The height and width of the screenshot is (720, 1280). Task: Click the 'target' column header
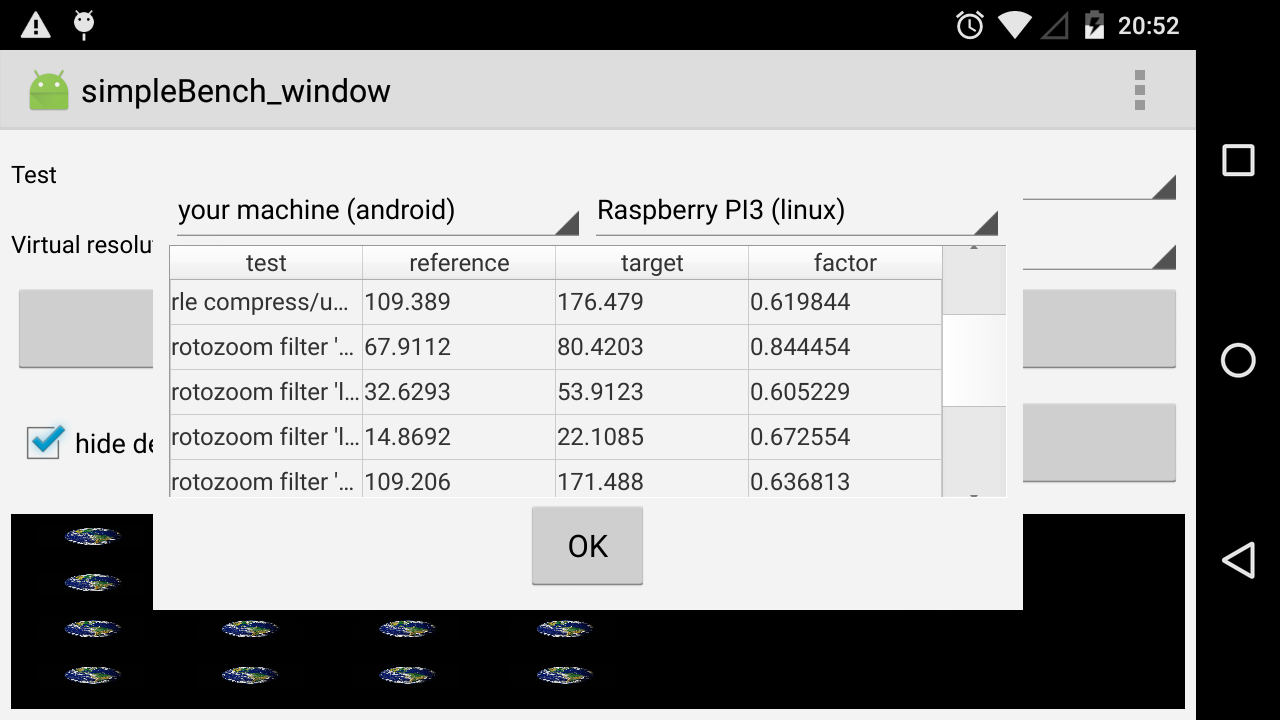point(652,263)
